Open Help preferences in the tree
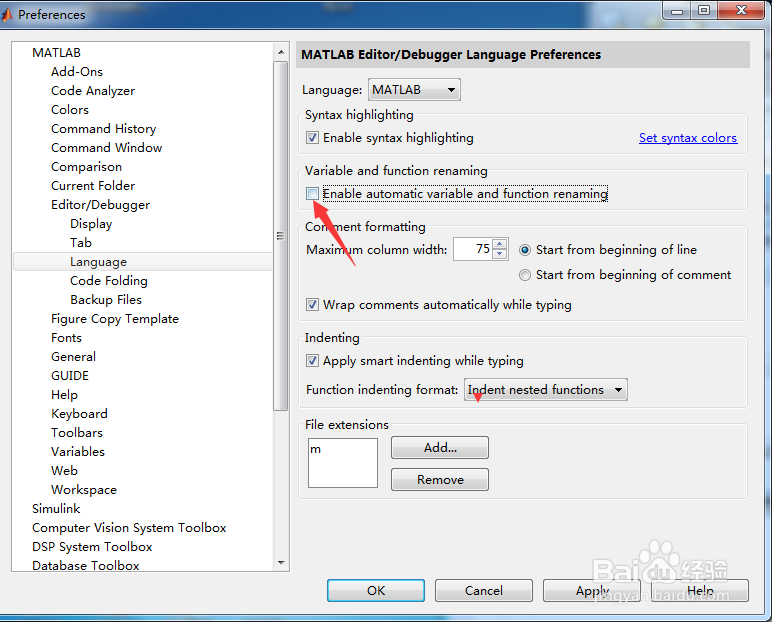This screenshot has height=622, width=772. click(x=64, y=395)
